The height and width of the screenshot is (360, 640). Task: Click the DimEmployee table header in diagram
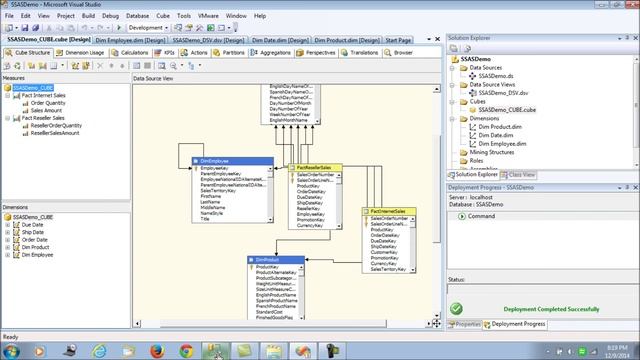pyautogui.click(x=233, y=161)
